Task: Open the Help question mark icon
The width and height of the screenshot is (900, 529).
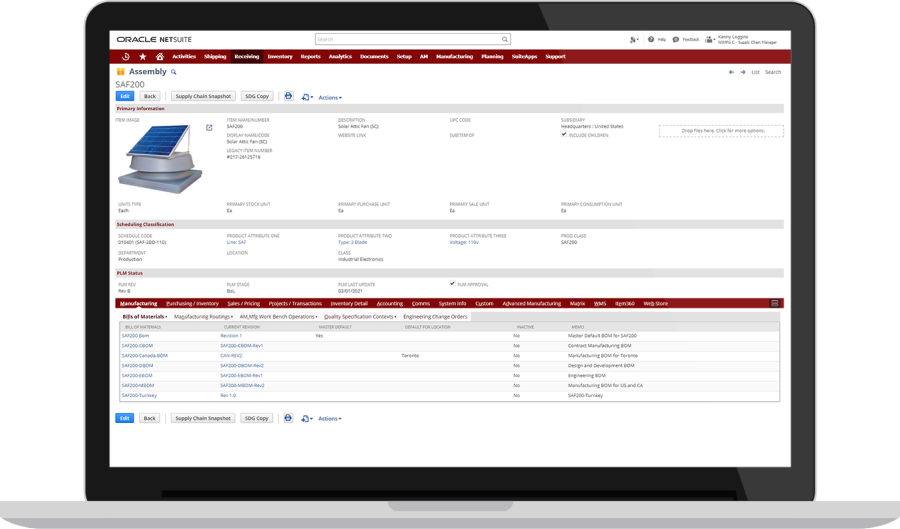Action: coord(651,40)
